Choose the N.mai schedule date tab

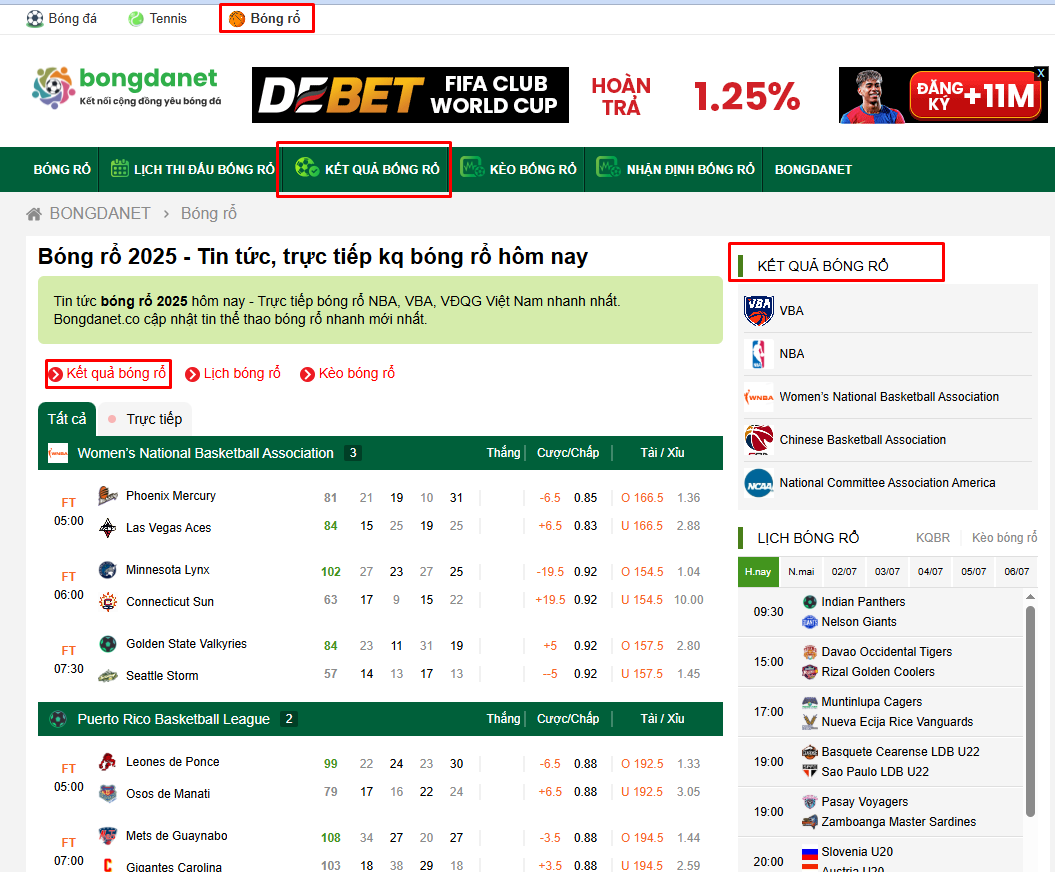801,572
